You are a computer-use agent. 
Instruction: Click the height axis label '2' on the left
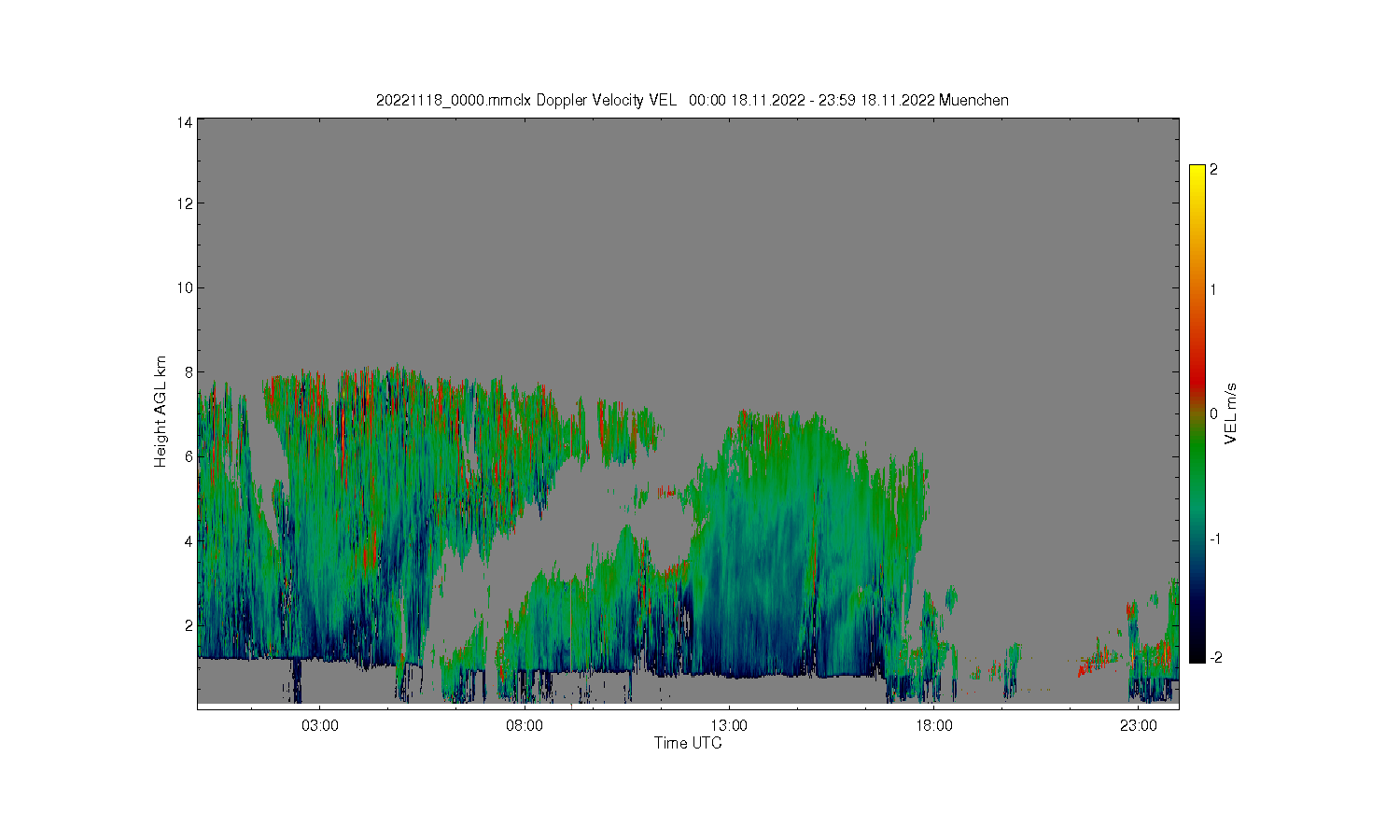tap(189, 624)
